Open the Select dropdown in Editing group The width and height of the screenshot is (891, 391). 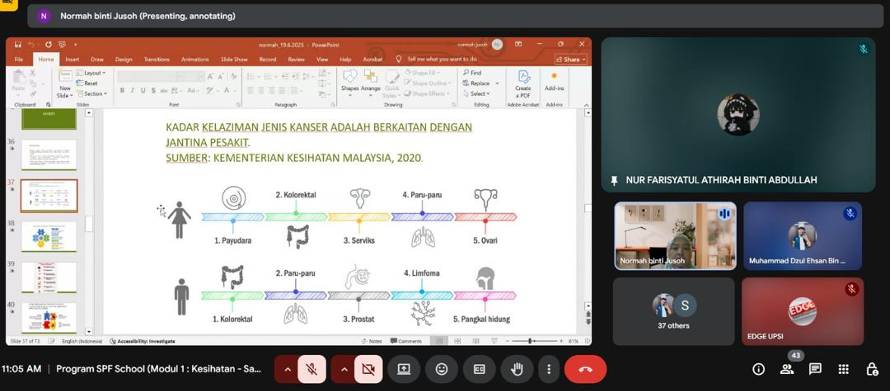pyautogui.click(x=476, y=94)
